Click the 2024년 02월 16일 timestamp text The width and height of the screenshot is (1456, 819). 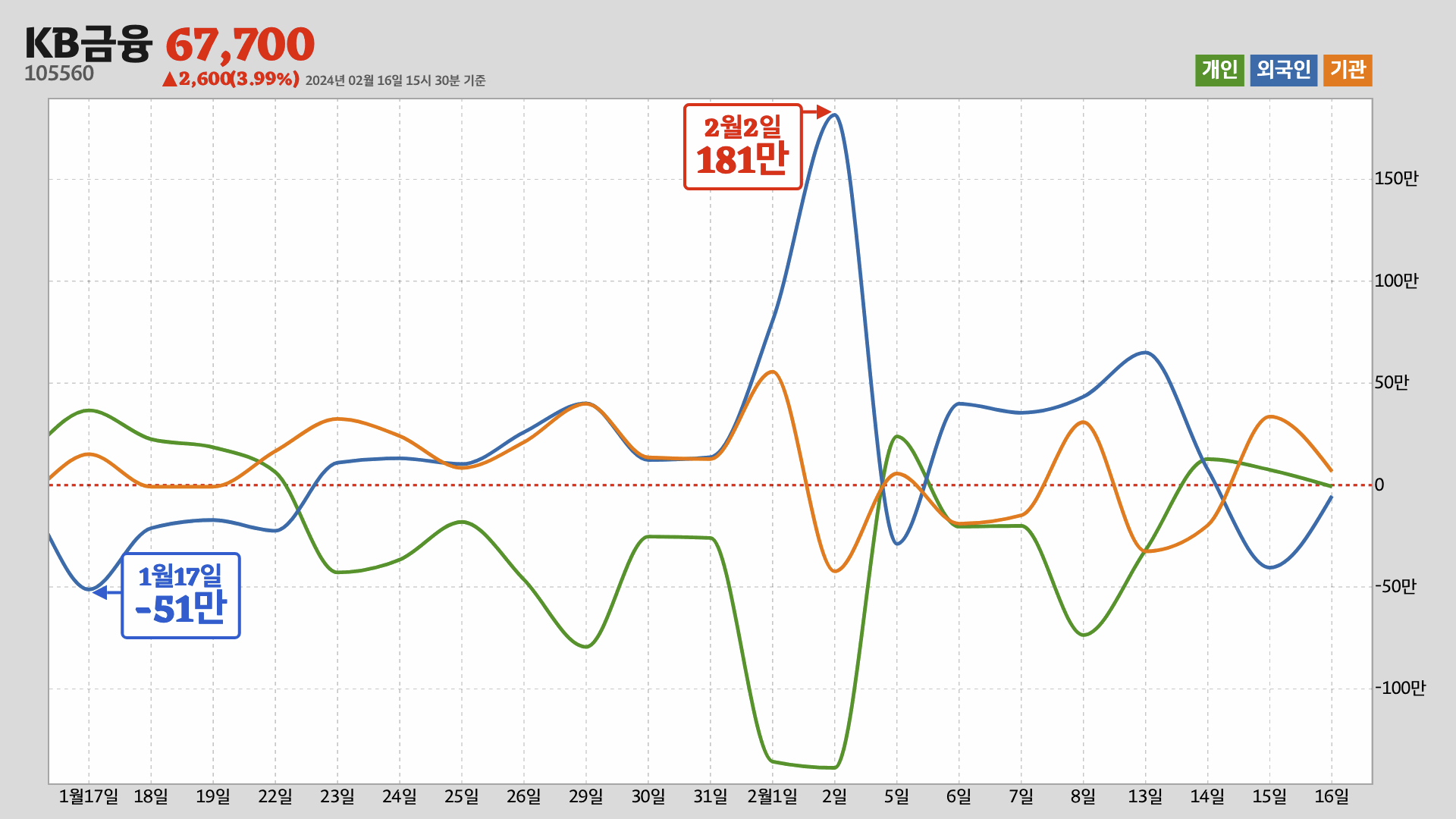tap(395, 80)
